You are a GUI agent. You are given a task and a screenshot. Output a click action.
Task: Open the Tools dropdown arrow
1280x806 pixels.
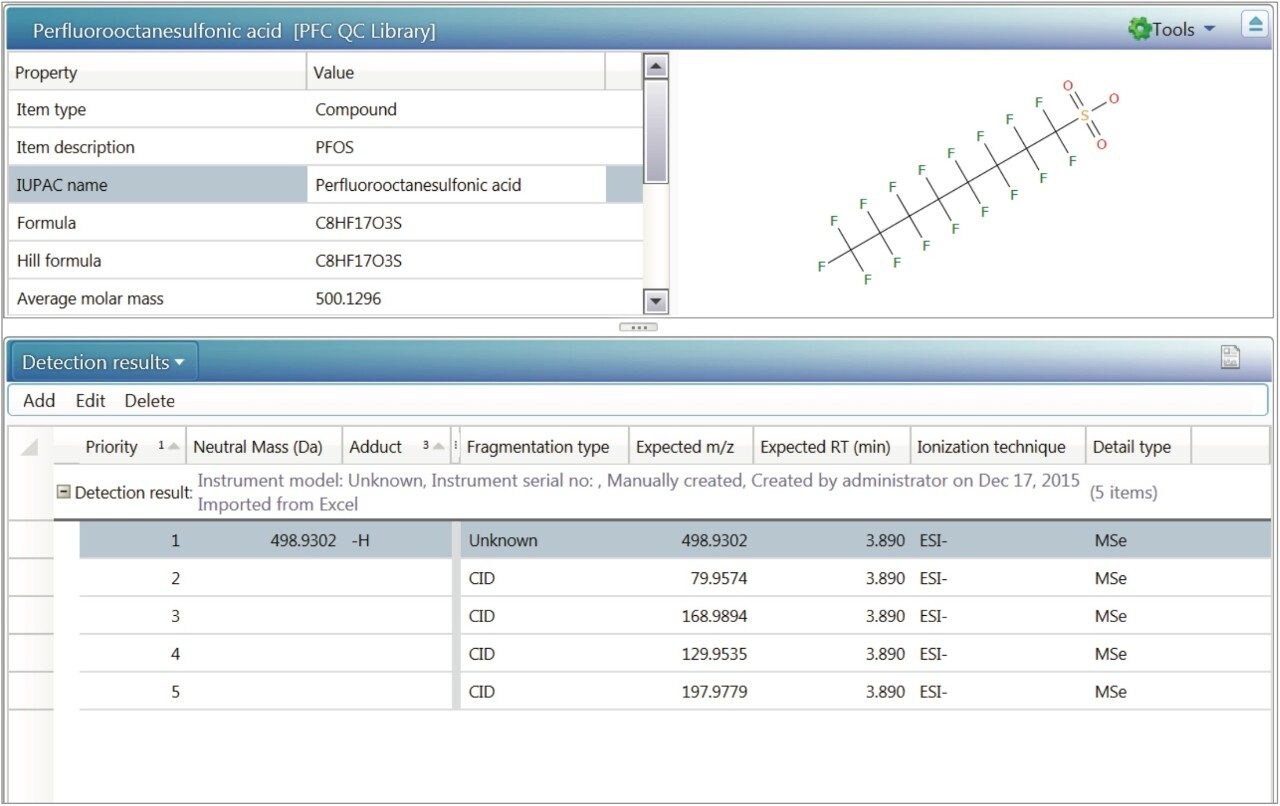1210,29
